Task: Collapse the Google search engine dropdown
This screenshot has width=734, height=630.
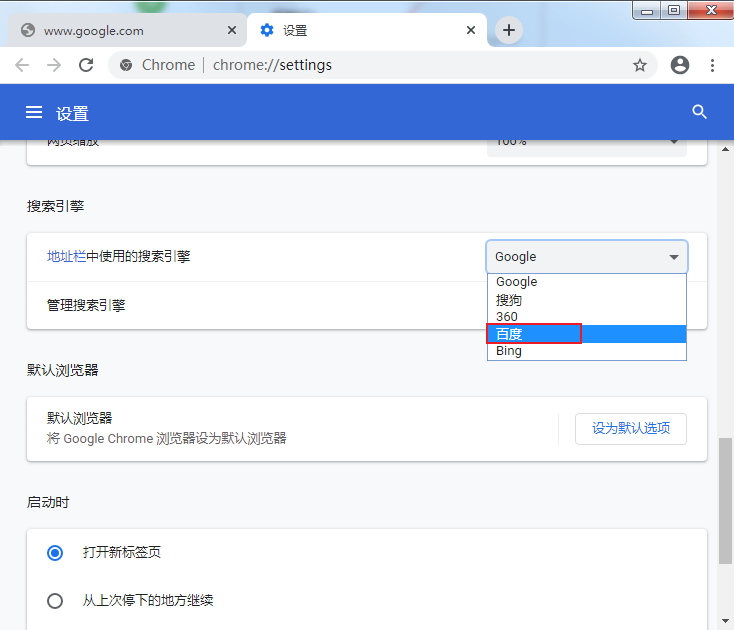Action: (x=587, y=256)
